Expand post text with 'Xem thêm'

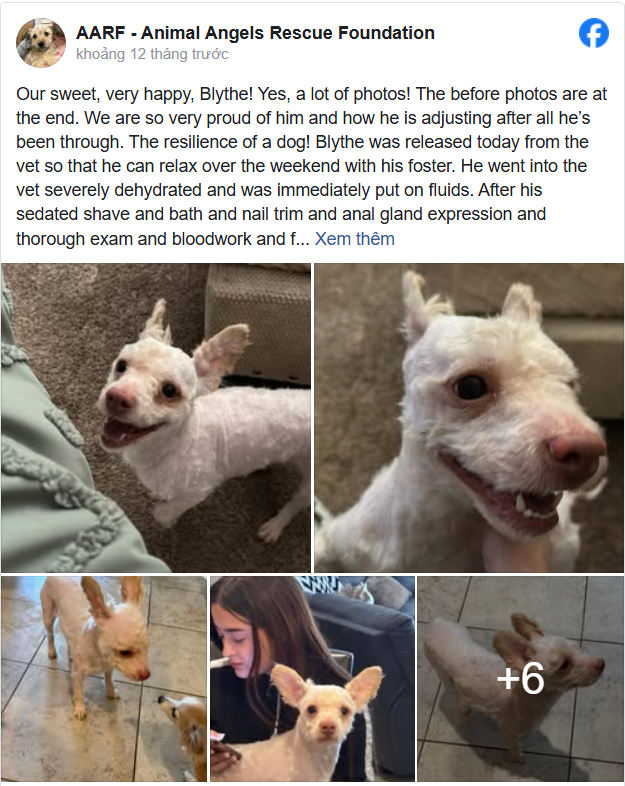(x=354, y=239)
